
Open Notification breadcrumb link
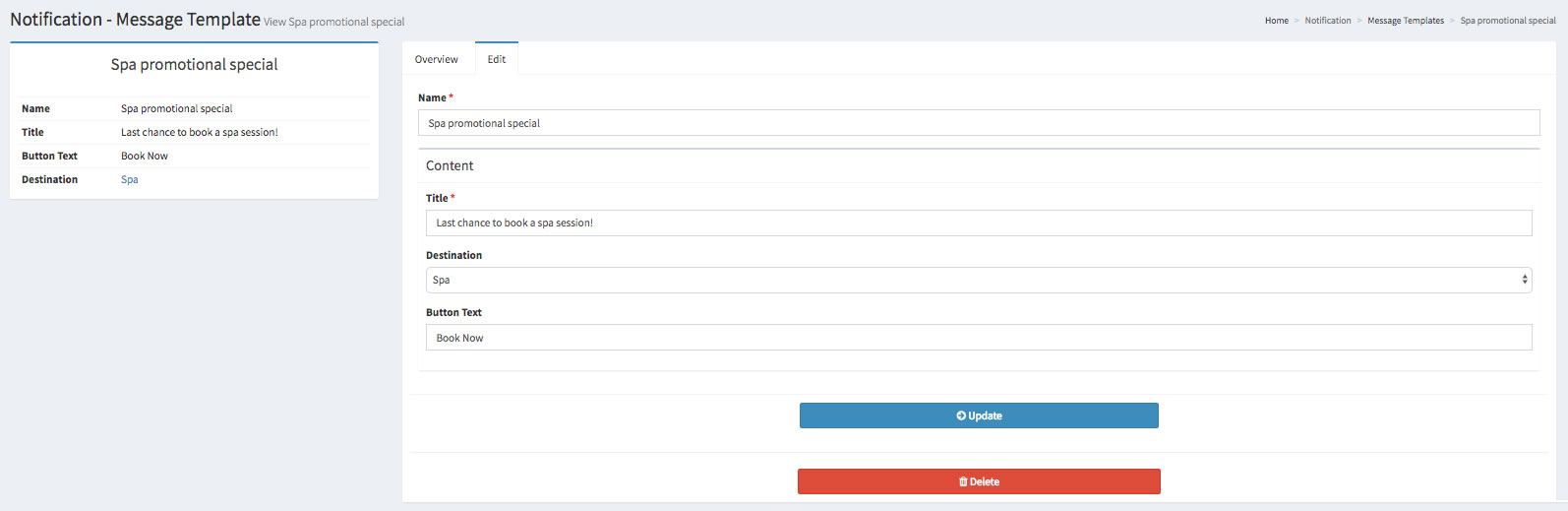[x=1327, y=21]
